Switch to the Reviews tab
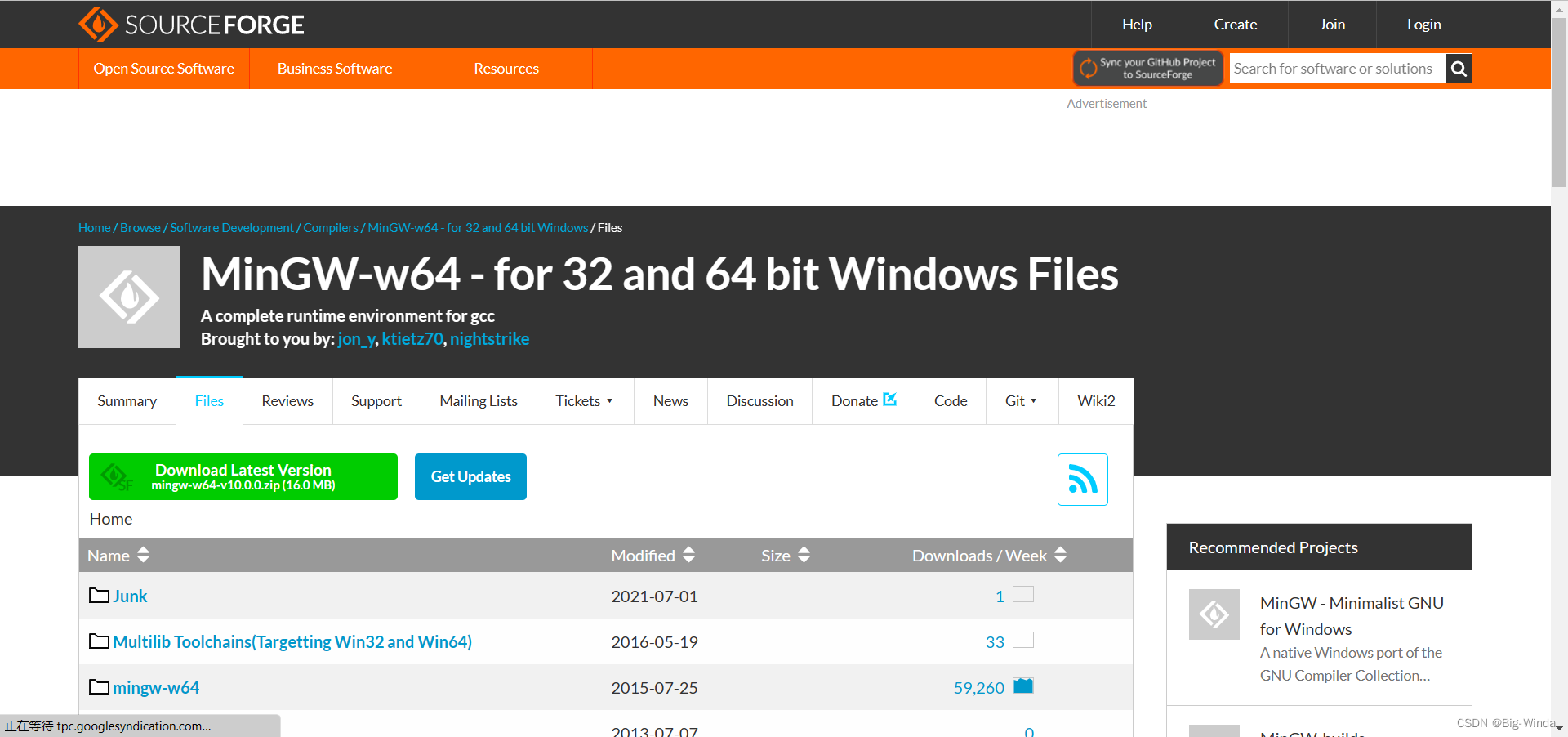 click(287, 401)
